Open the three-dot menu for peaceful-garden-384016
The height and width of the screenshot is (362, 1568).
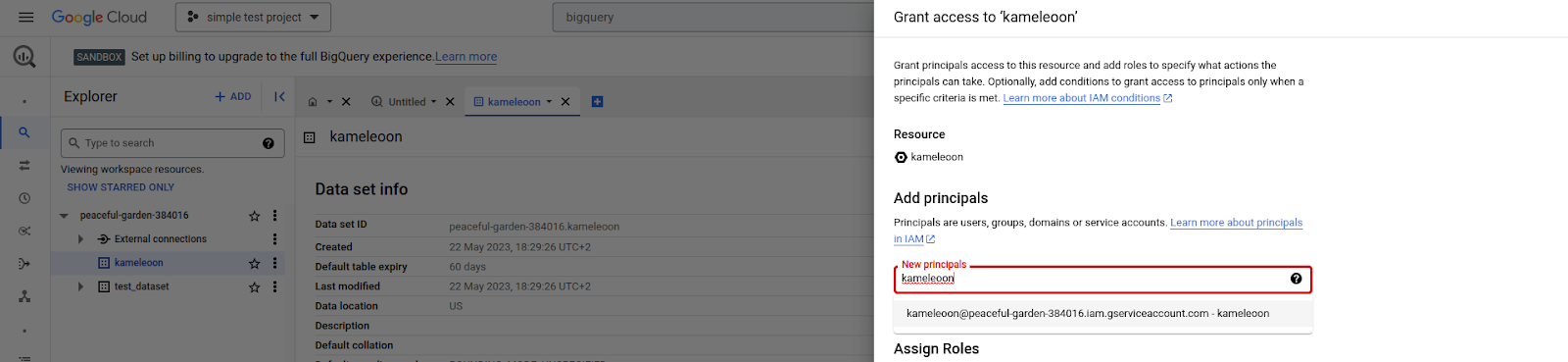274,216
